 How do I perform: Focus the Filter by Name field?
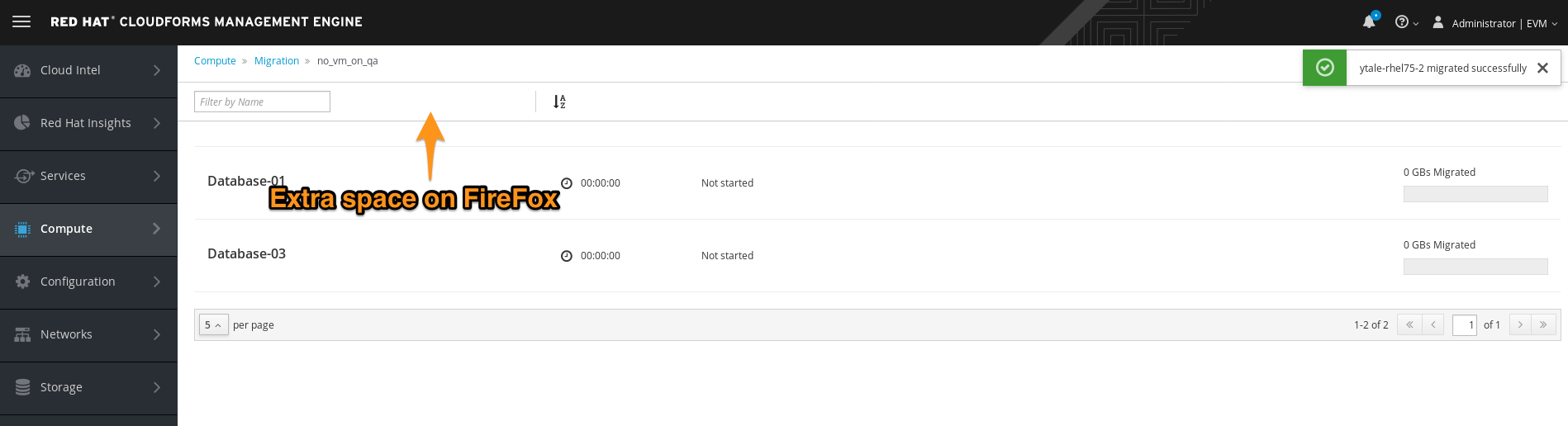pyautogui.click(x=262, y=102)
